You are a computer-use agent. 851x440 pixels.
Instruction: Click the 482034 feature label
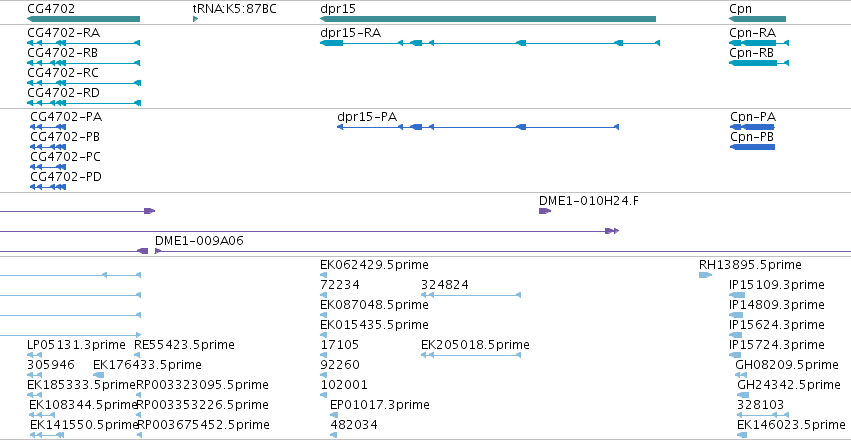(x=354, y=425)
